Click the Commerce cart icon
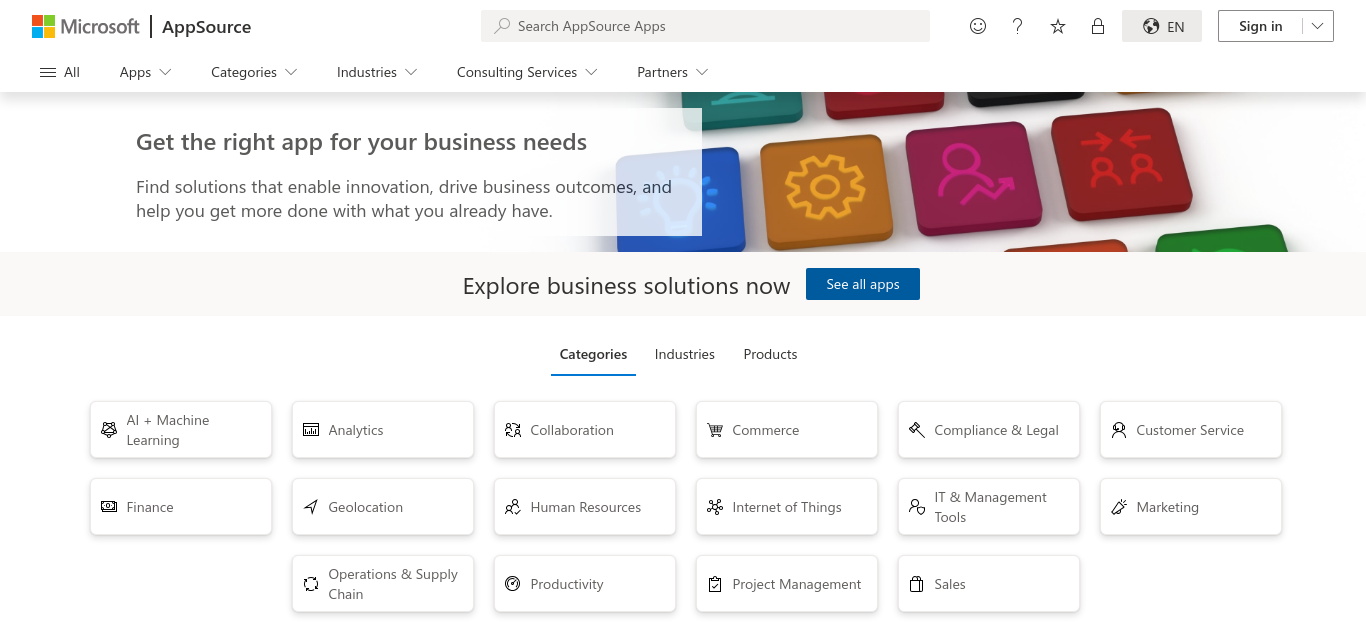The width and height of the screenshot is (1366, 629). (x=715, y=430)
